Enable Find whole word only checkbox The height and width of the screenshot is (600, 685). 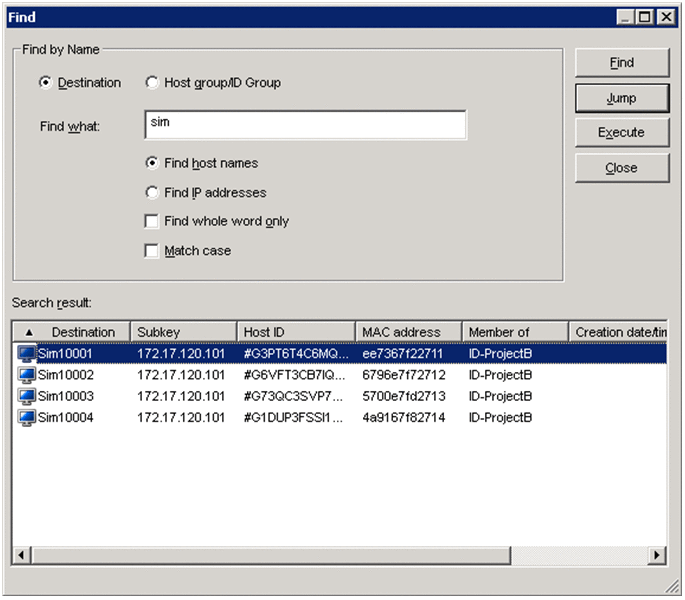152,221
